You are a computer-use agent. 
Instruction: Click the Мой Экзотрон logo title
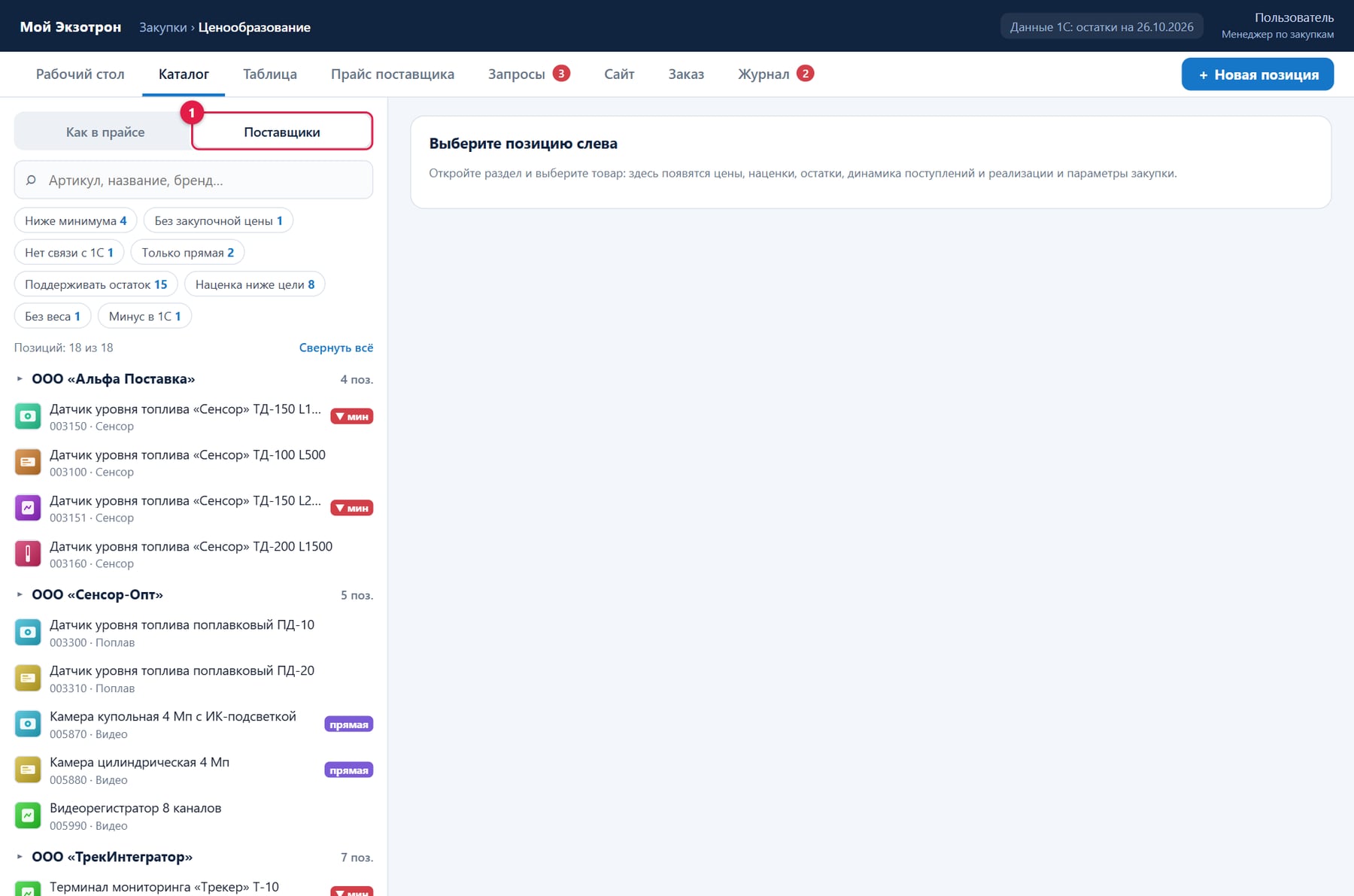click(x=71, y=27)
